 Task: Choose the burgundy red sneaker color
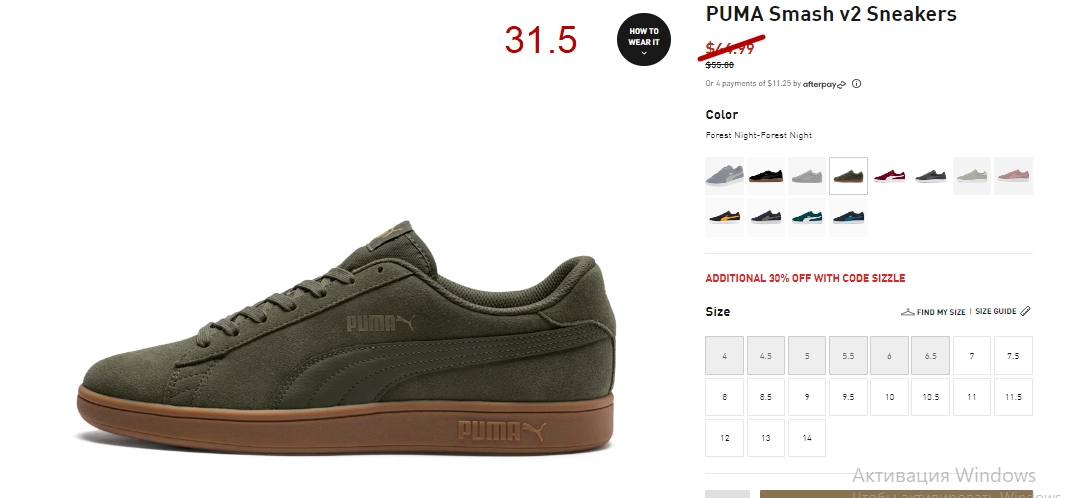coord(889,176)
